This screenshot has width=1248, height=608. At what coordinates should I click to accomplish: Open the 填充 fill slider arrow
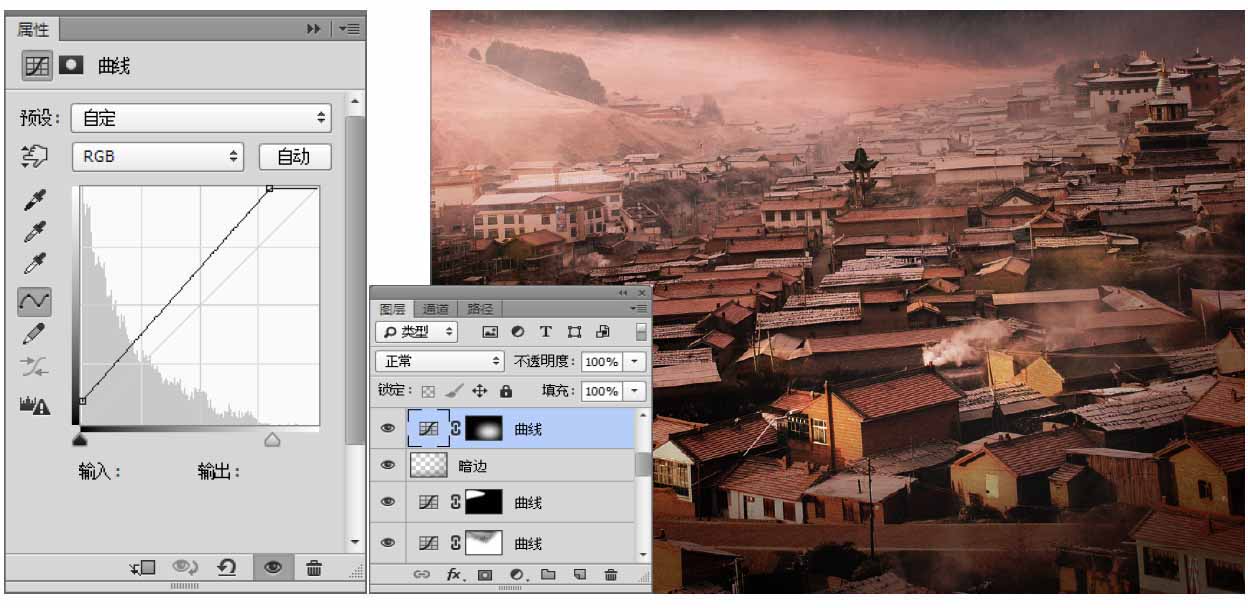click(635, 391)
